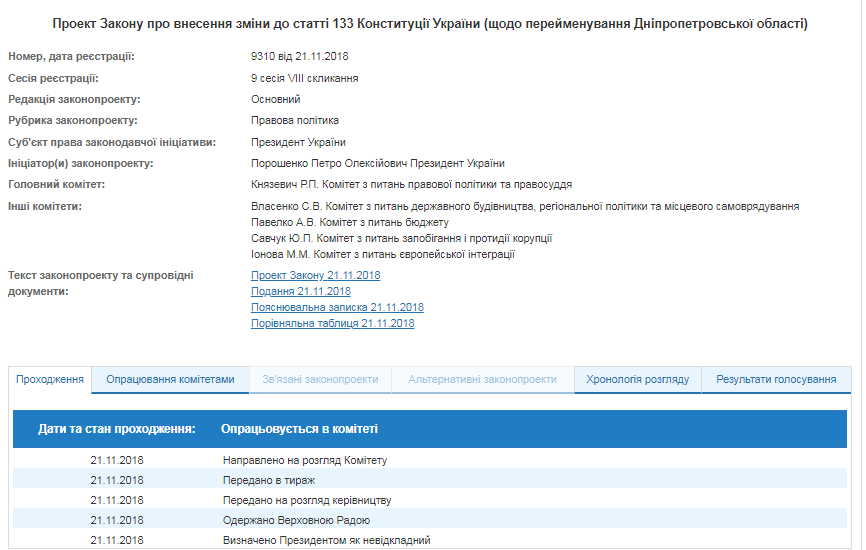866x550 pixels.
Task: Click the Визначено Президентом як невідкладний row
Action: coord(326,540)
